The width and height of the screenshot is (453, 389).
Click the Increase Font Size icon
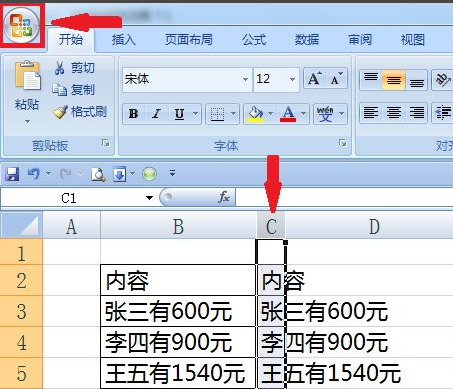pyautogui.click(x=314, y=79)
